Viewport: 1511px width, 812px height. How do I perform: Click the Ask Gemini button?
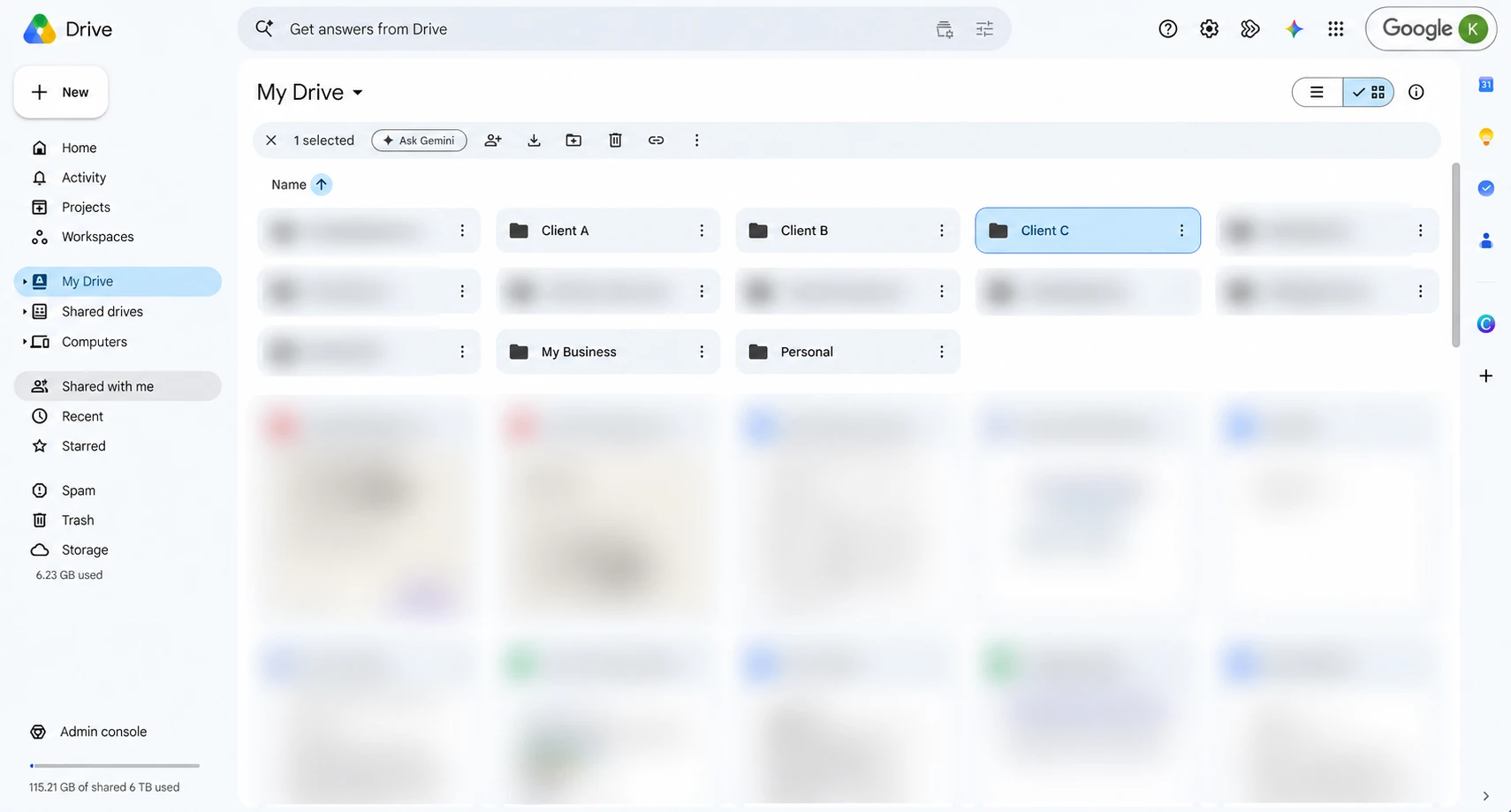click(x=419, y=140)
